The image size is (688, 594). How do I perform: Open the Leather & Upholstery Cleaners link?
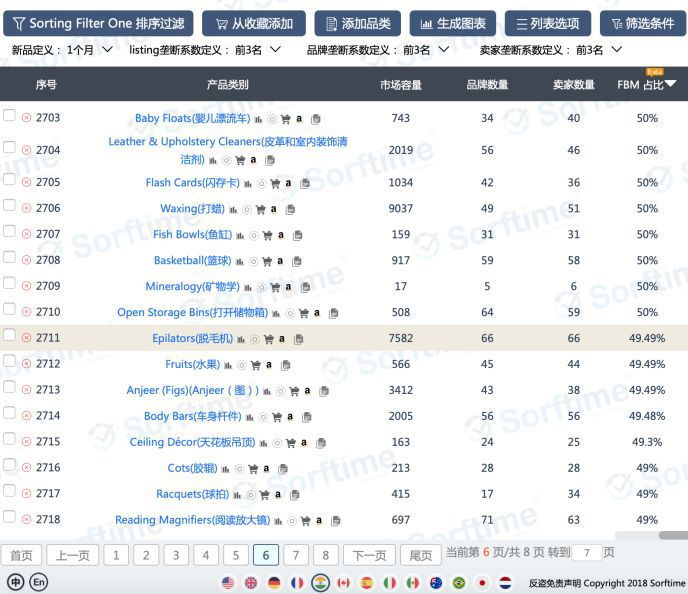tap(228, 150)
